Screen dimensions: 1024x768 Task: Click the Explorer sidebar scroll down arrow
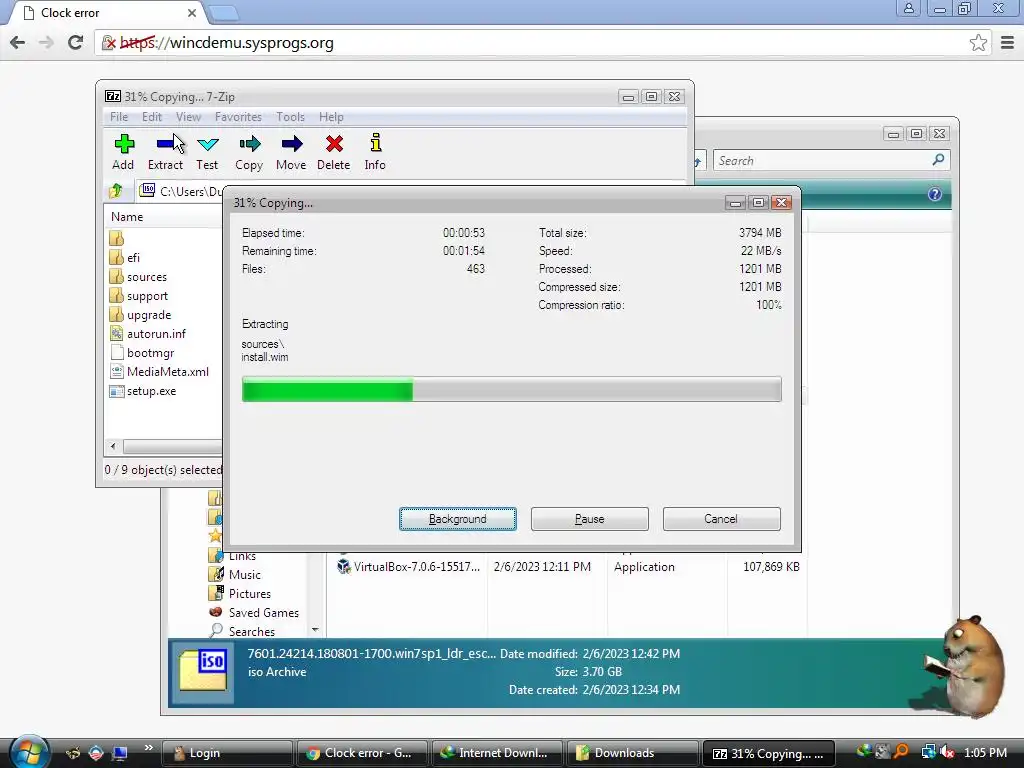pyautogui.click(x=315, y=630)
